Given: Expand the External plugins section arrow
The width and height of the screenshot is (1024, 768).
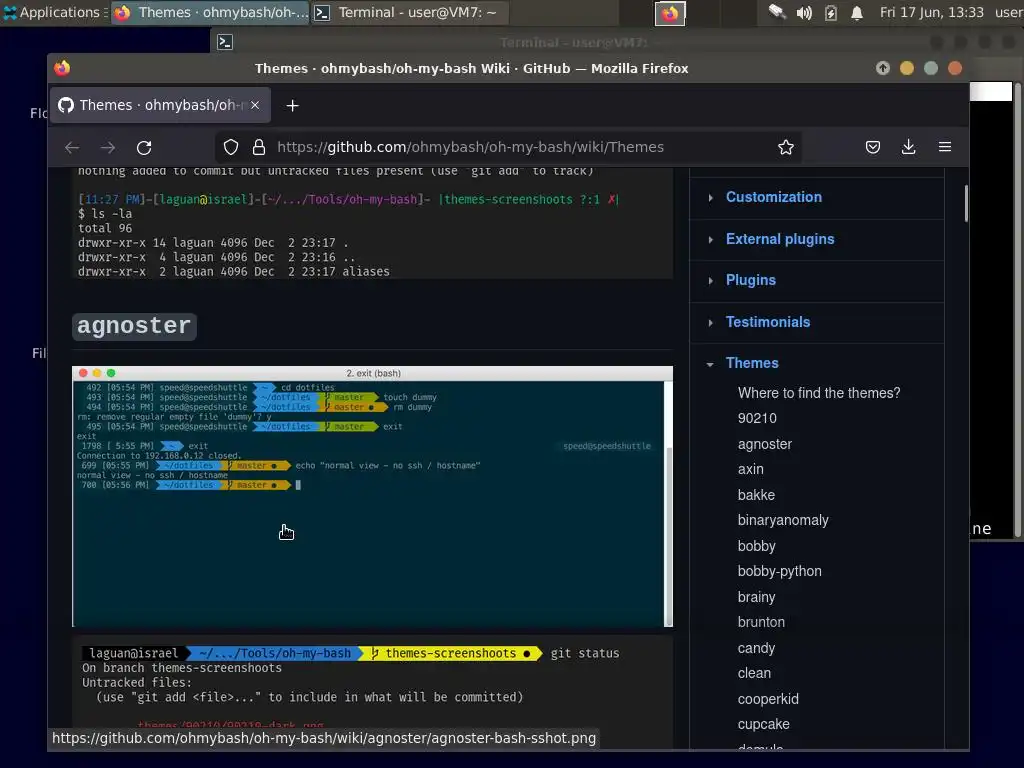Looking at the screenshot, I should [711, 240].
